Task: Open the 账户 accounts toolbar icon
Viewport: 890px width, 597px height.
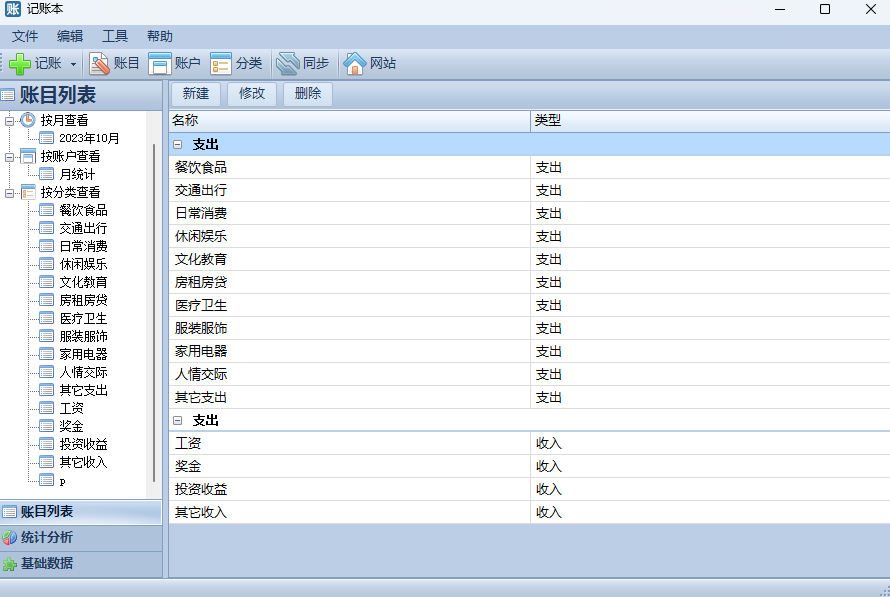Action: [160, 64]
